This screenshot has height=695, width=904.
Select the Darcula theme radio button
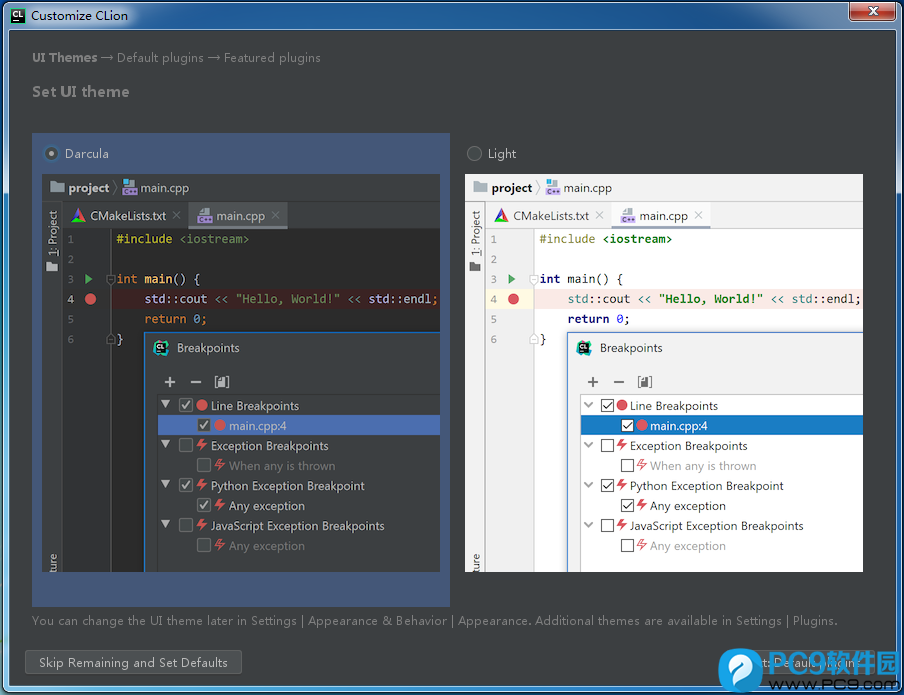tap(52, 153)
